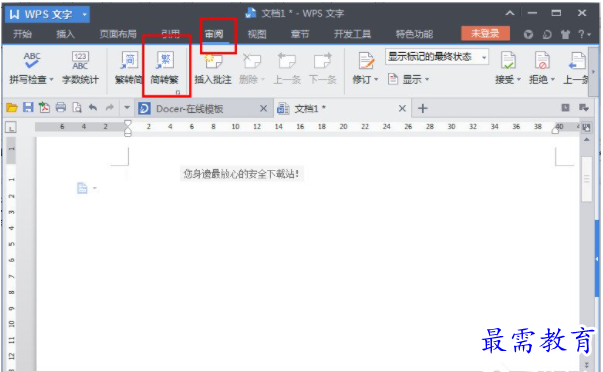The height and width of the screenshot is (372, 603).
Task: Expand the 接受 dropdown arrow
Action: pyautogui.click(x=519, y=80)
